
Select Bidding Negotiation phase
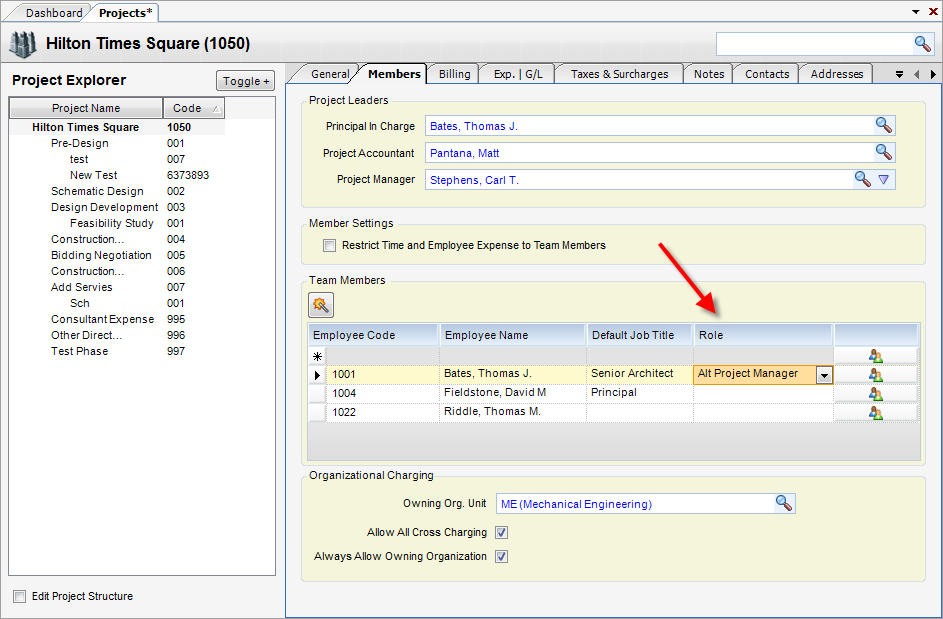click(x=101, y=255)
